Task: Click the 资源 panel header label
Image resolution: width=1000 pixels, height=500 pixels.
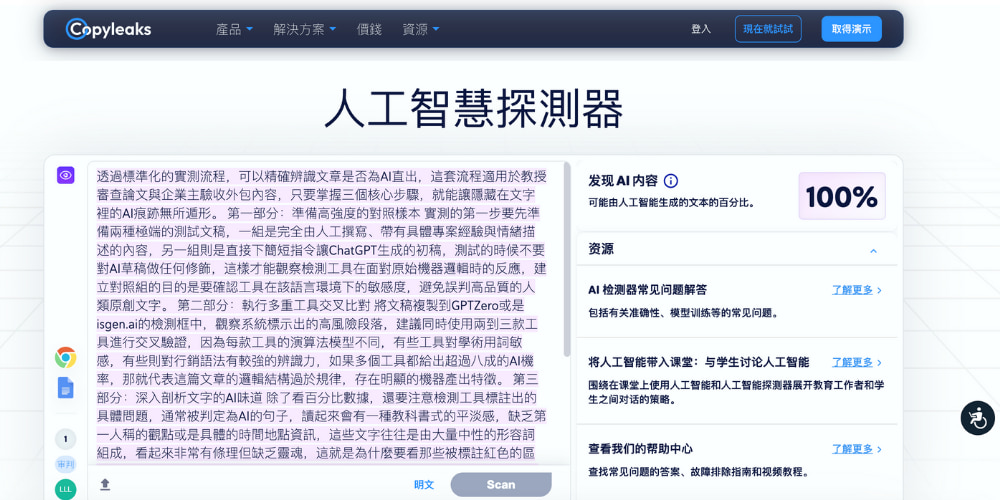Action: pyautogui.click(x=601, y=249)
